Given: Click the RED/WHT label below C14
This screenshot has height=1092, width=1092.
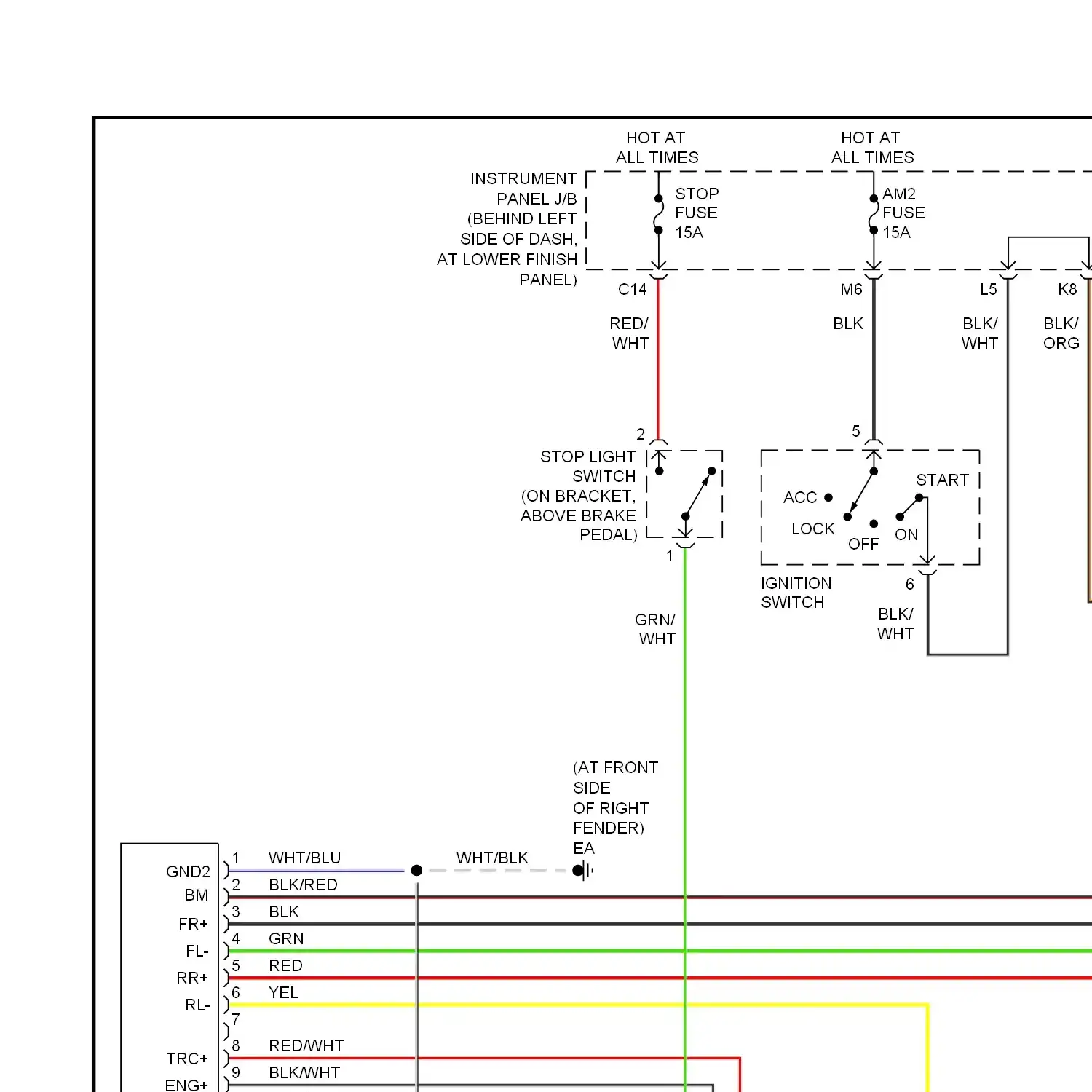Looking at the screenshot, I should 630,333.
